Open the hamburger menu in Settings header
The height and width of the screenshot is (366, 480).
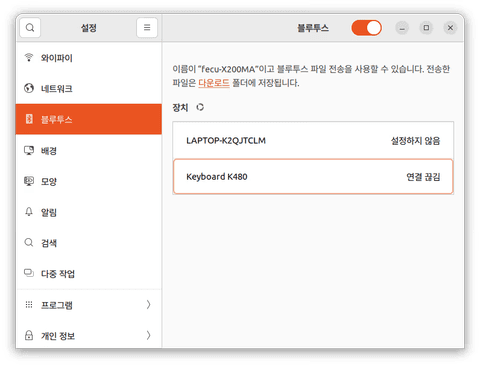[x=147, y=28]
